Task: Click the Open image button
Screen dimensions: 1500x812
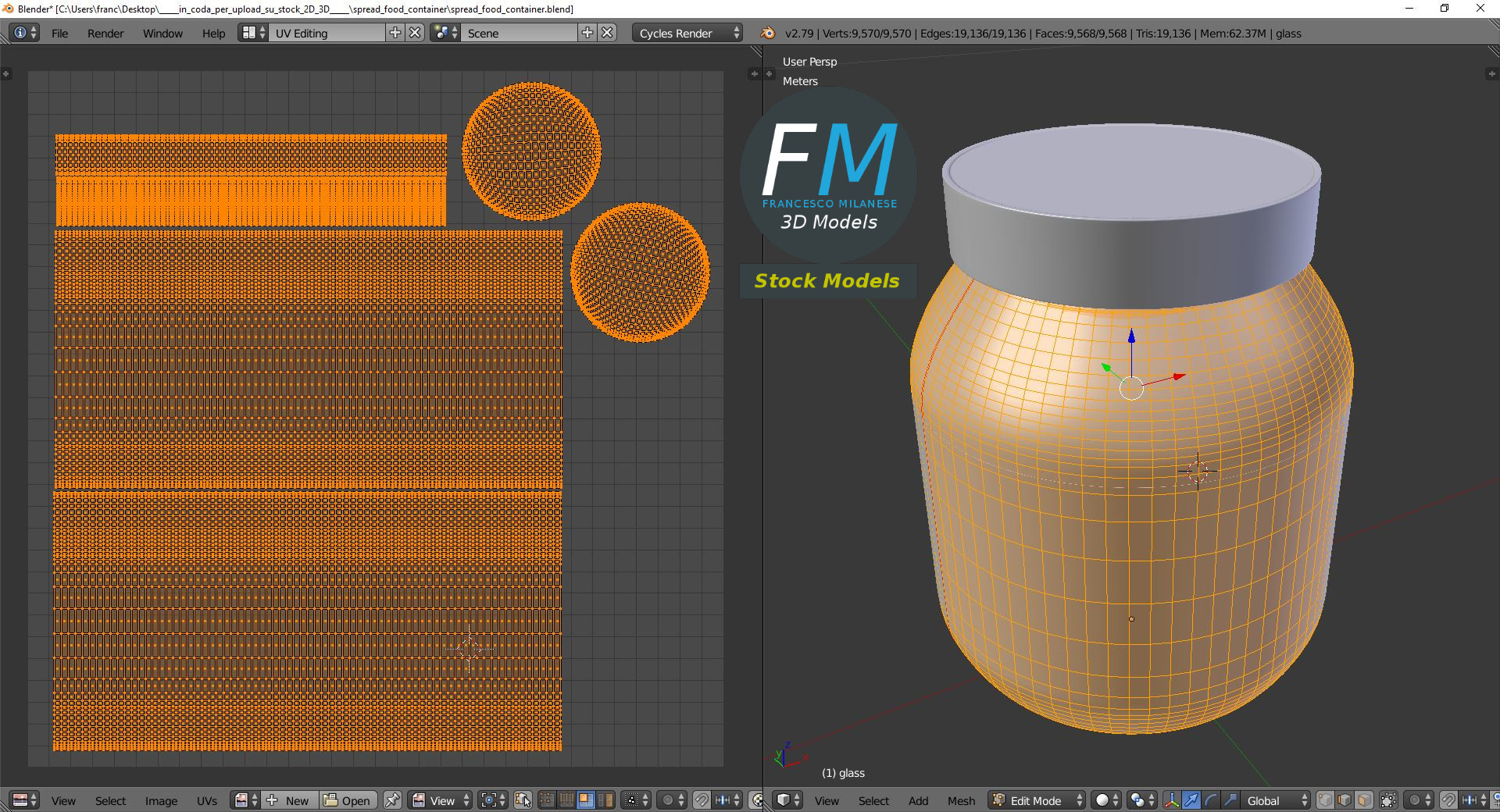Action: click(x=348, y=800)
